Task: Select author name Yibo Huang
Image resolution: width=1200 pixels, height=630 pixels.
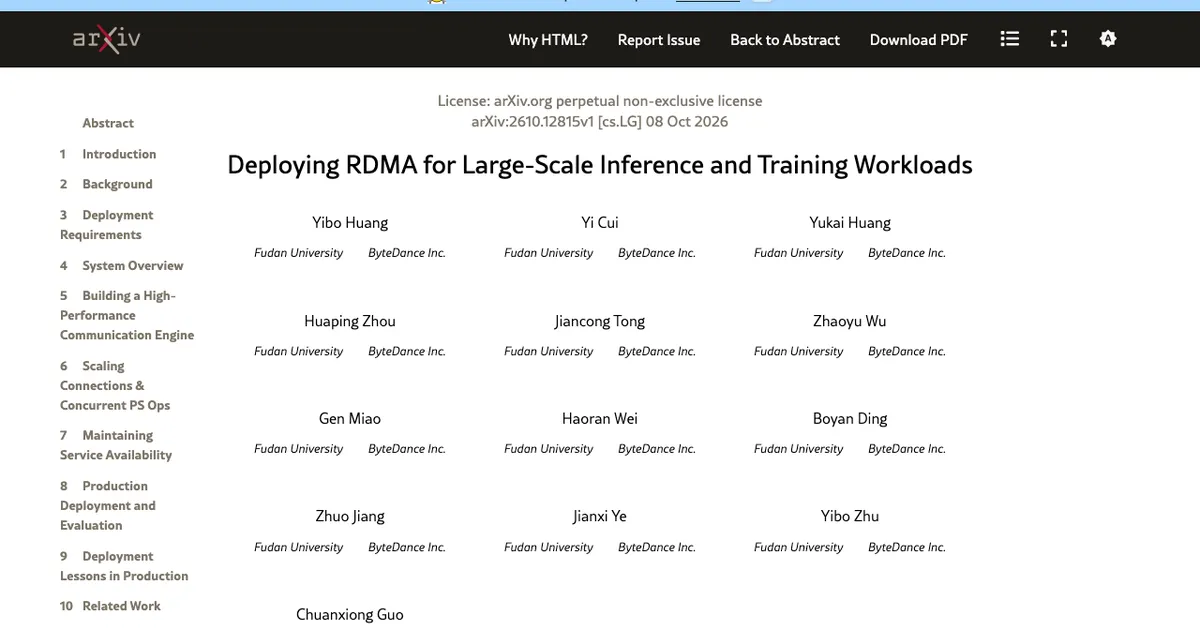Action: pos(350,223)
